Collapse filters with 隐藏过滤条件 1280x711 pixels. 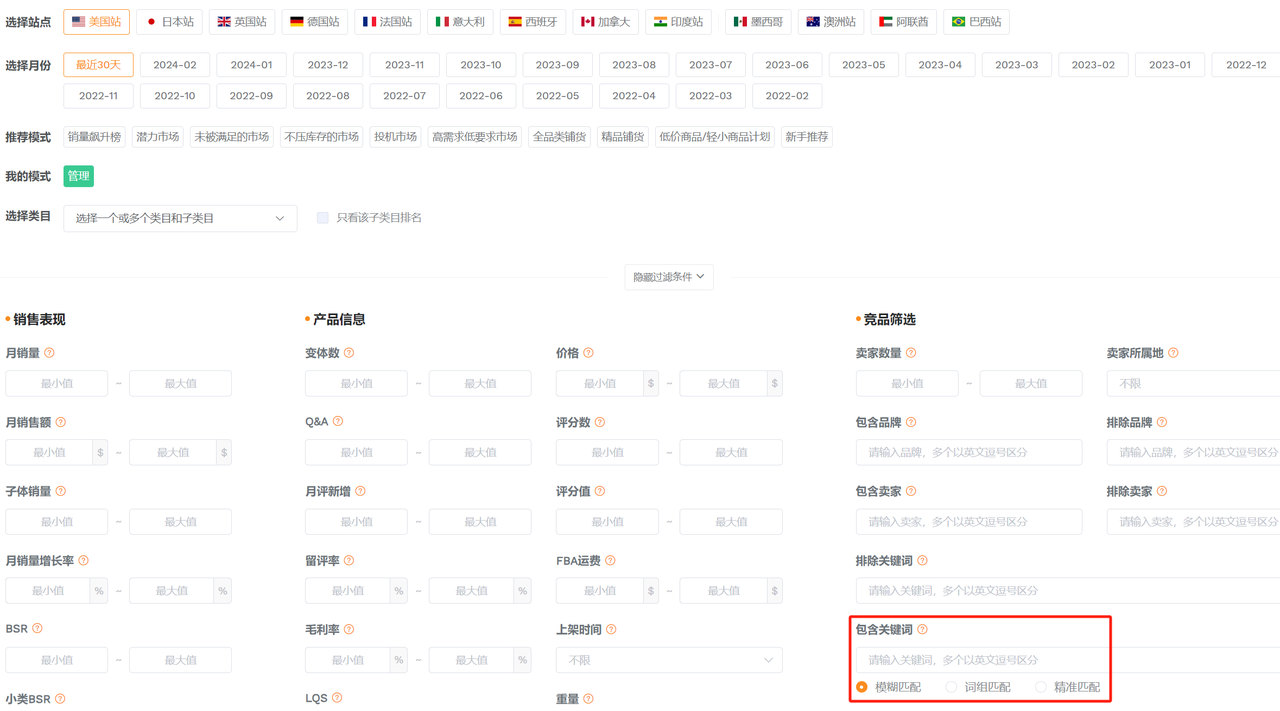669,277
